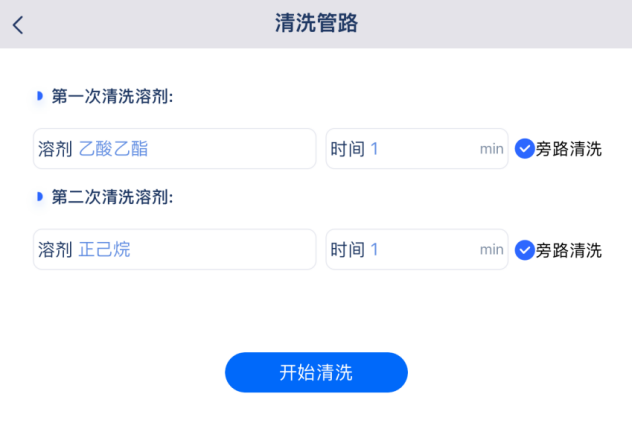Select the 清洗管路 page title
This screenshot has height=423, width=632.
[316, 23]
